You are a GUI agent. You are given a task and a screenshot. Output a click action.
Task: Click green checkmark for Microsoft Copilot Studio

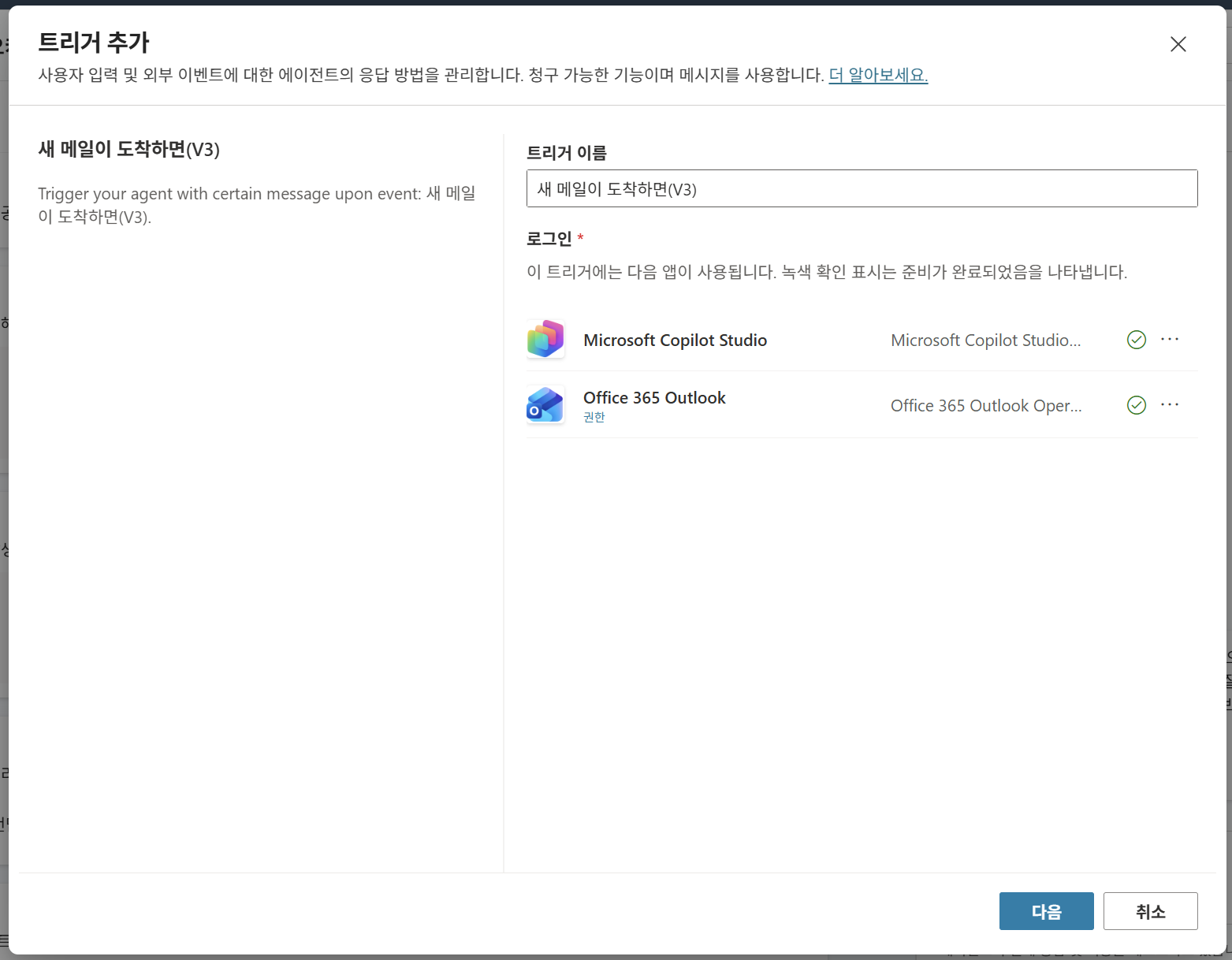point(1136,340)
